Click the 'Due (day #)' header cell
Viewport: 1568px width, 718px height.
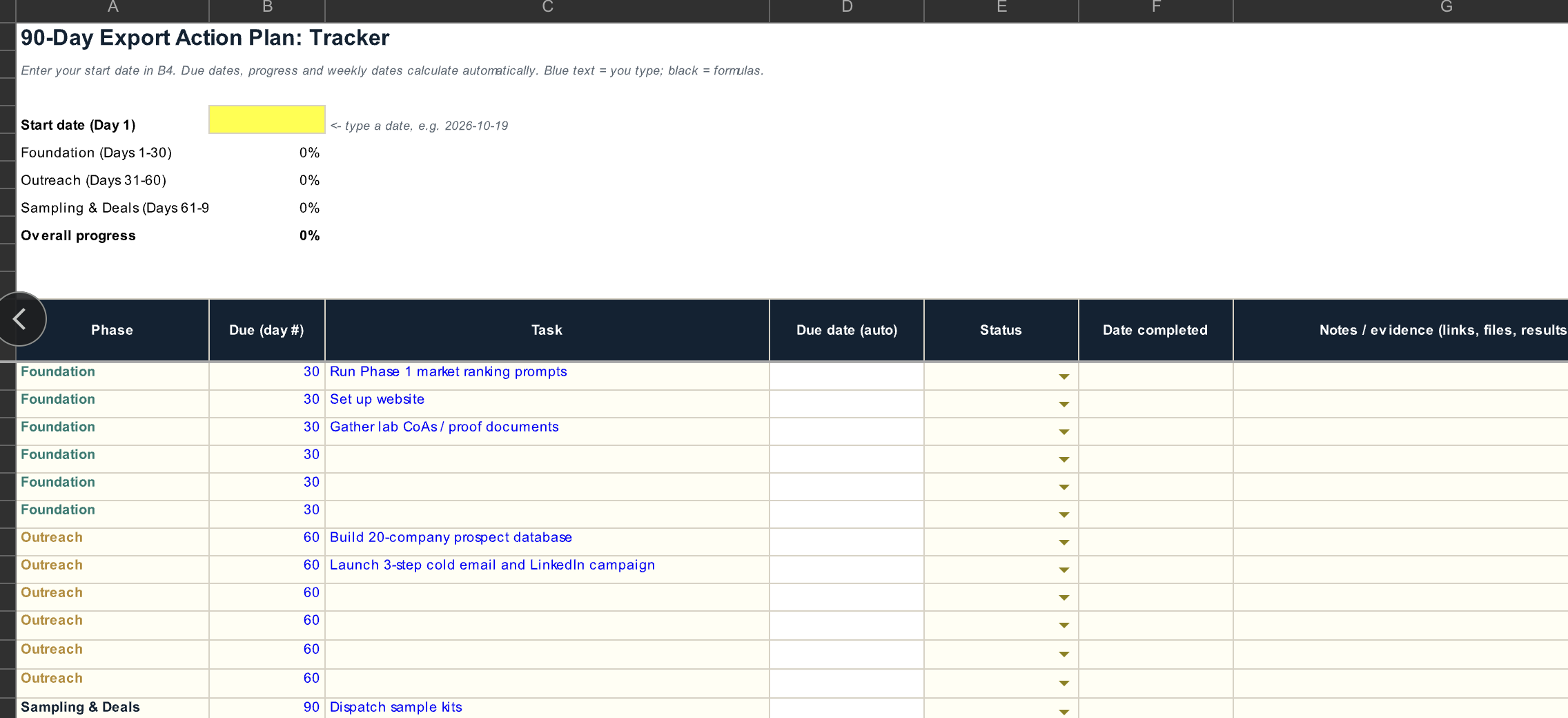[267, 330]
